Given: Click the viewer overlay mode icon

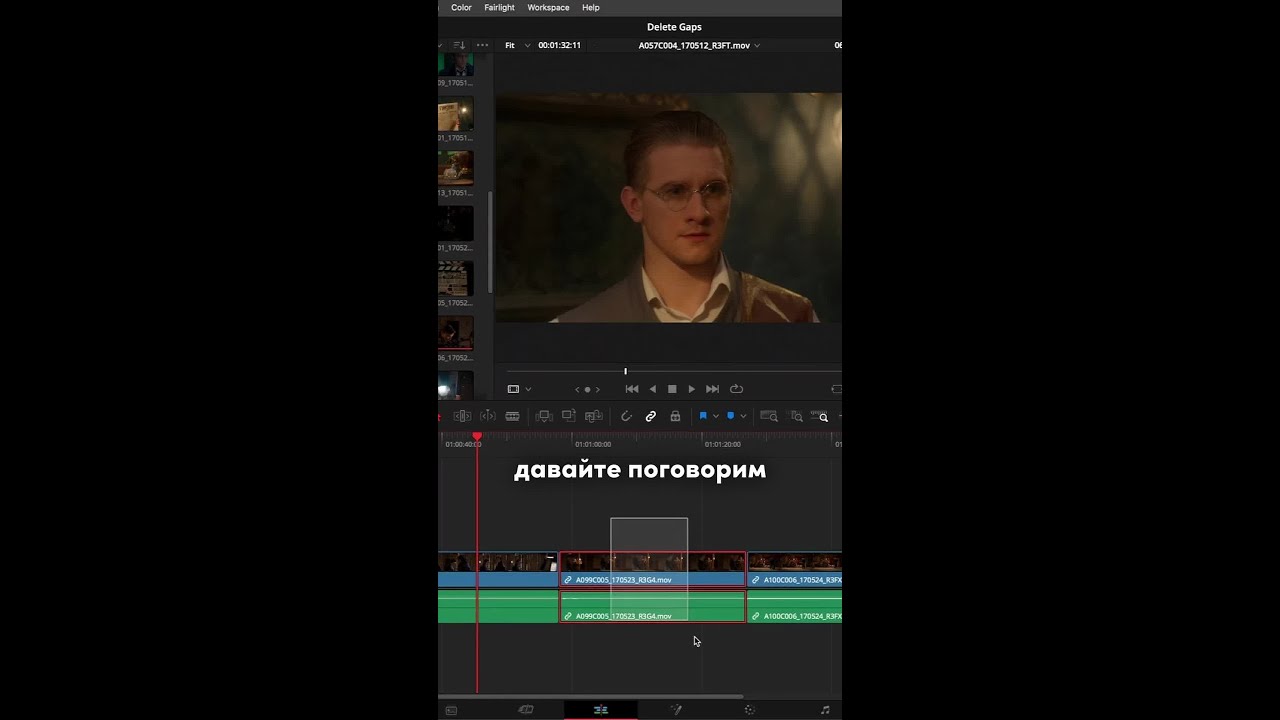Looking at the screenshot, I should pyautogui.click(x=513, y=389).
